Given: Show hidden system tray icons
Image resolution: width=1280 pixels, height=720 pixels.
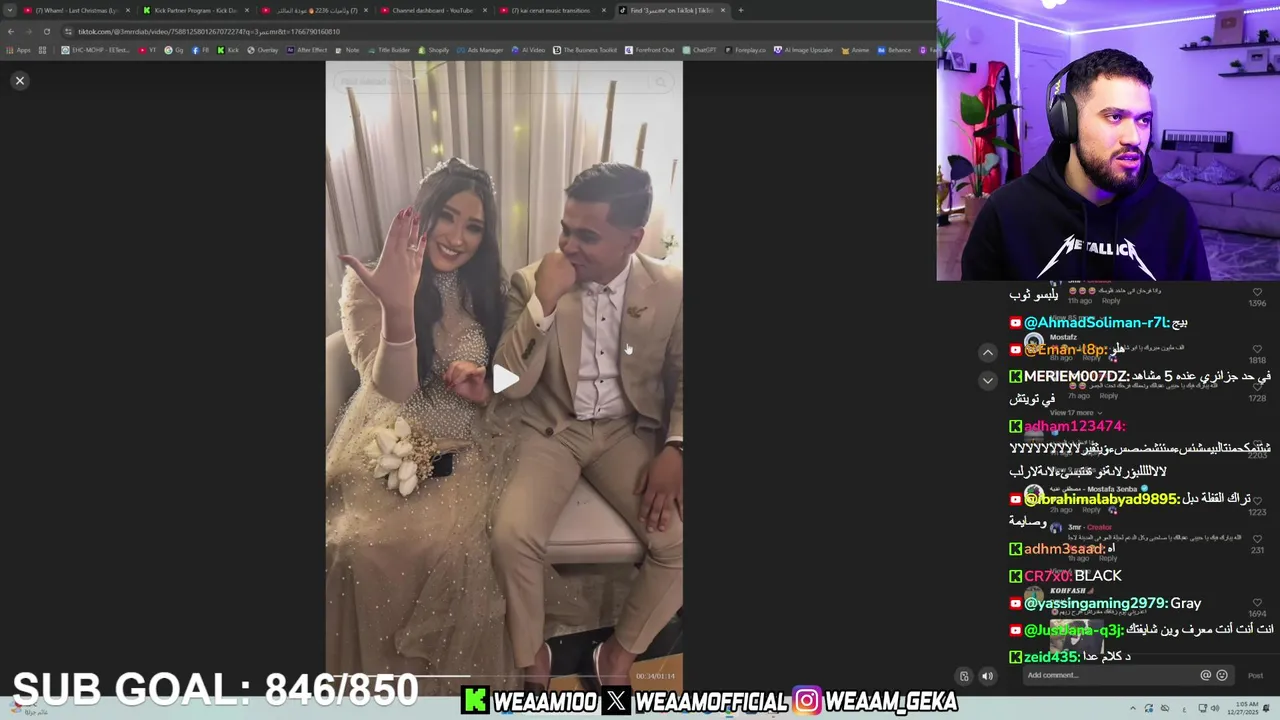Looking at the screenshot, I should (x=1133, y=708).
